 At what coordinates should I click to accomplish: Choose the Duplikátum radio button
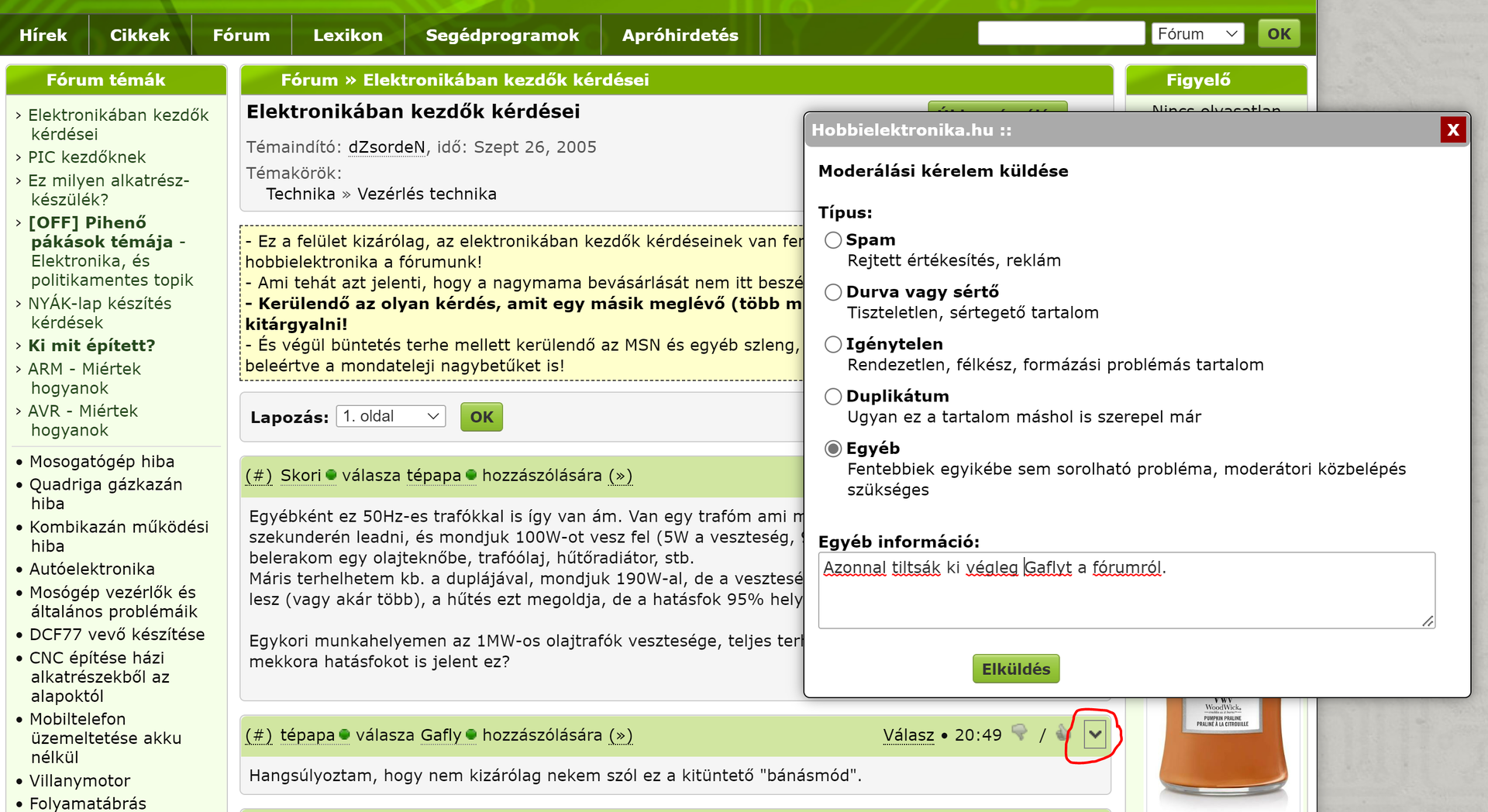pos(833,397)
